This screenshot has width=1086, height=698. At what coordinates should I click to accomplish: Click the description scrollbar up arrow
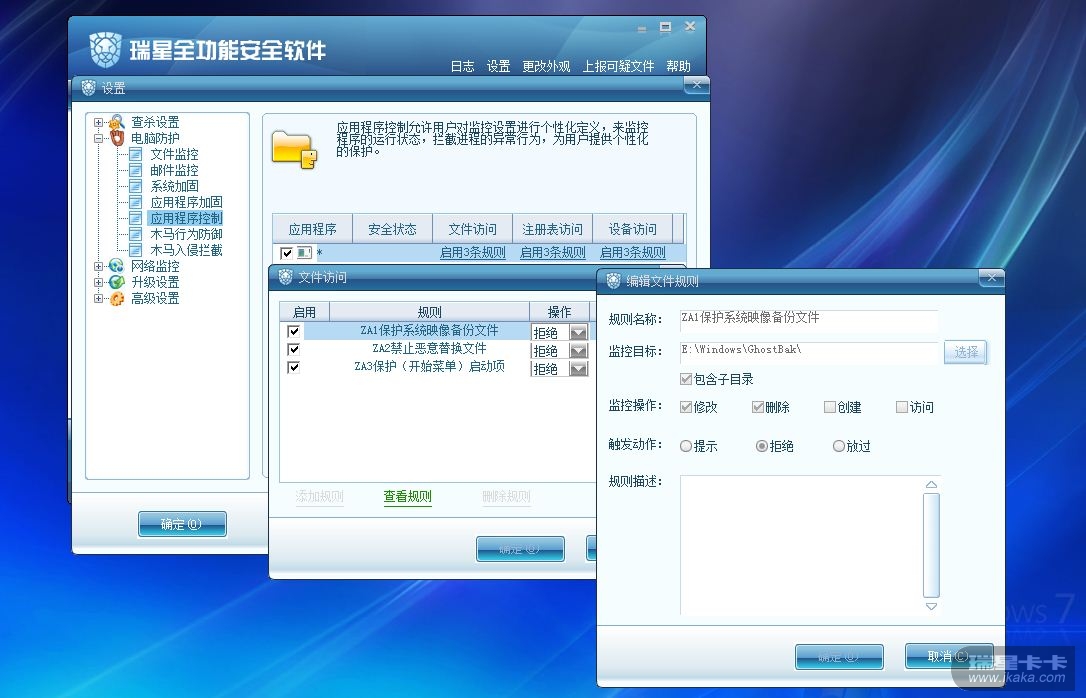[x=932, y=485]
